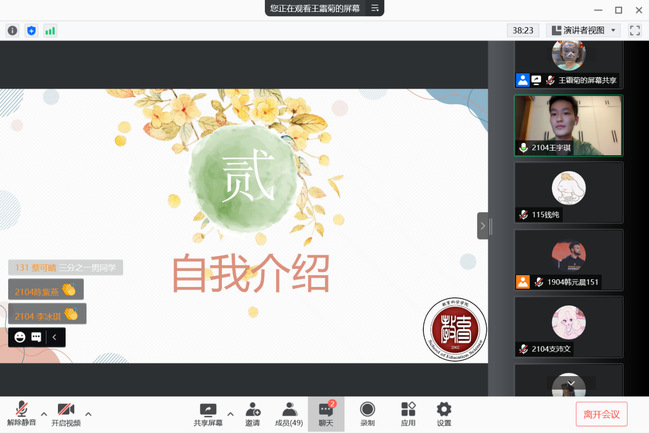Click the 共享屏幕 share screen icon

(208, 410)
